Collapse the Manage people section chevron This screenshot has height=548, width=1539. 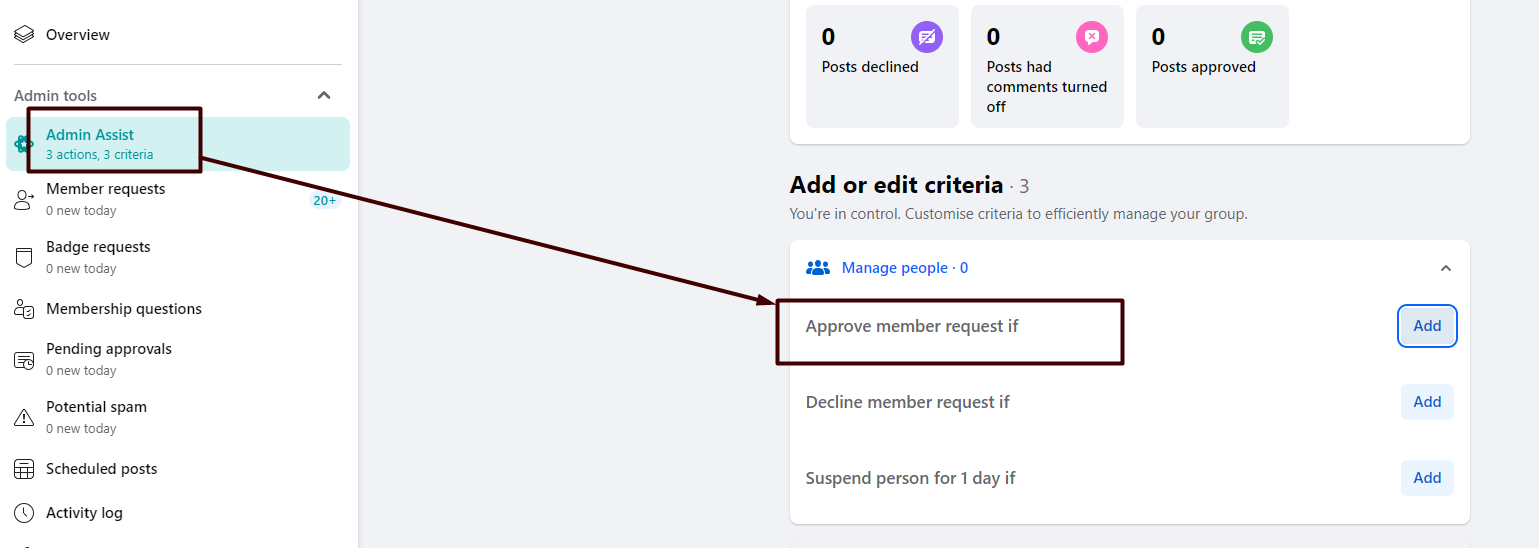coord(1445,268)
